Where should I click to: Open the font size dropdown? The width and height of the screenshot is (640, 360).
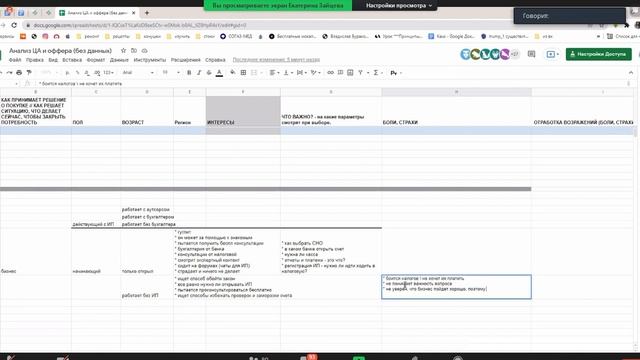171,73
